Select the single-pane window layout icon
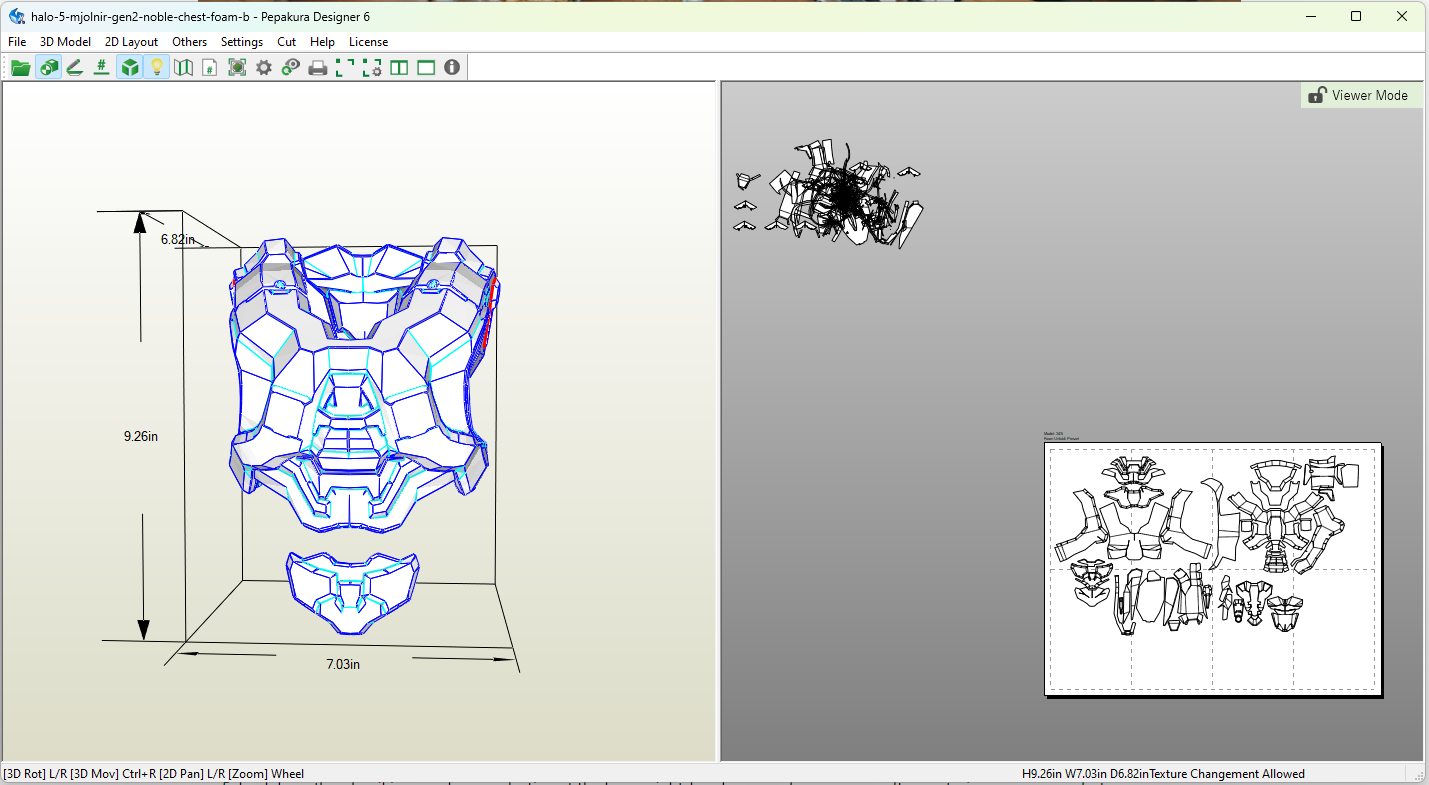 tap(426, 68)
